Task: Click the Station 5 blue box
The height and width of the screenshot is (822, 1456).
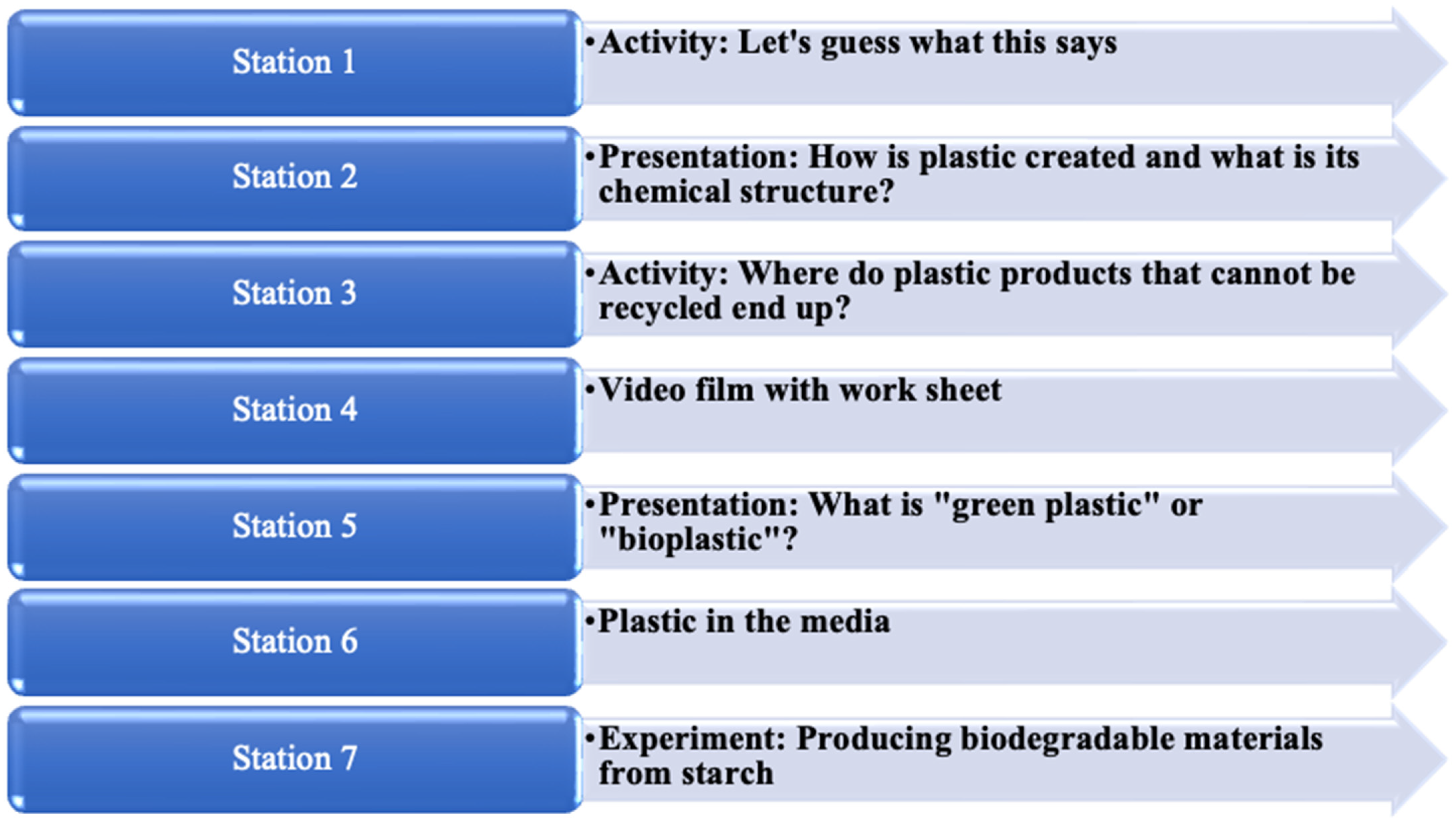Action: point(294,526)
